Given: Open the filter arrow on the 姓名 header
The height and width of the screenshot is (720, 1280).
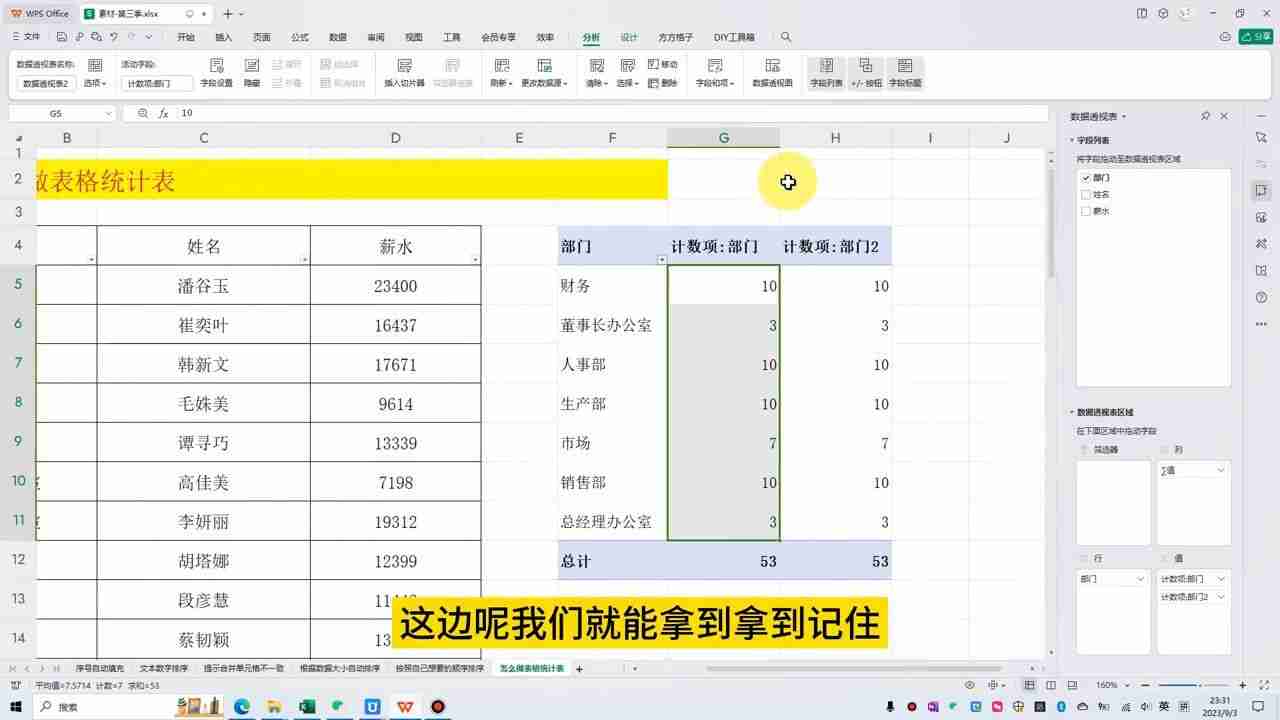Looking at the screenshot, I should (x=304, y=260).
